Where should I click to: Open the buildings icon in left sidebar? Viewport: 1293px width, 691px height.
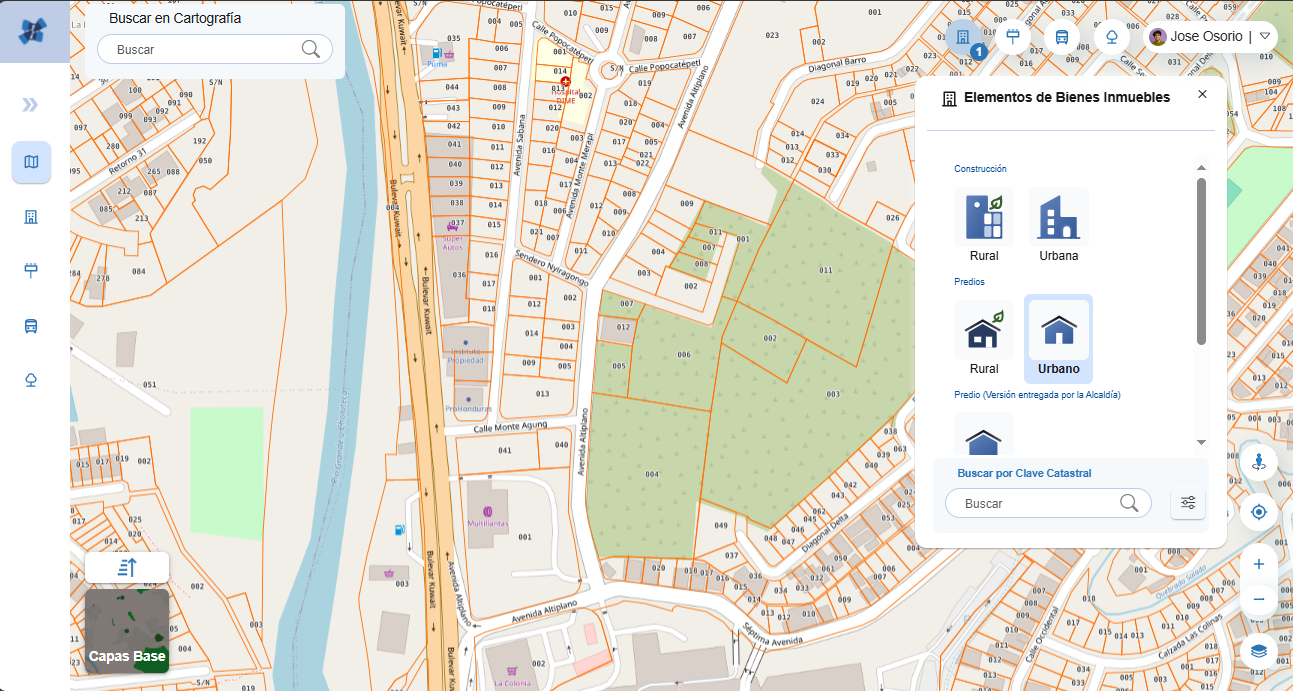32,217
